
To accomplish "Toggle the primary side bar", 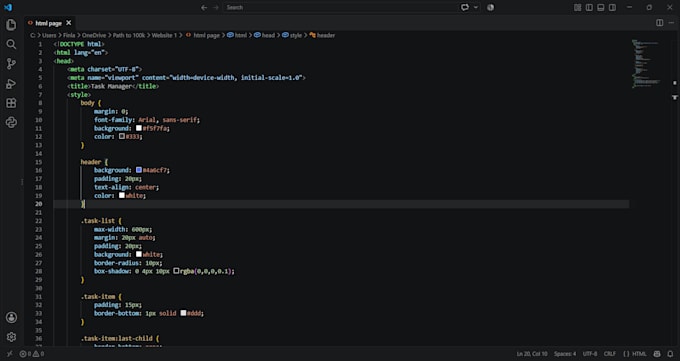I will [589, 7].
